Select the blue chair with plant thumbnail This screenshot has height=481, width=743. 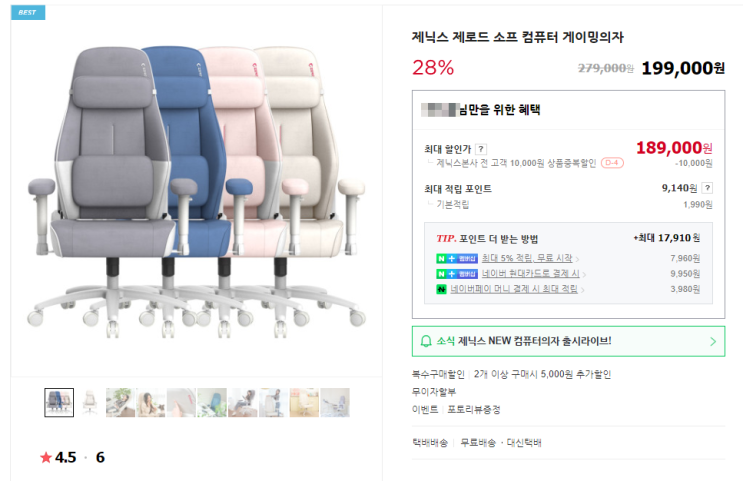[212, 402]
